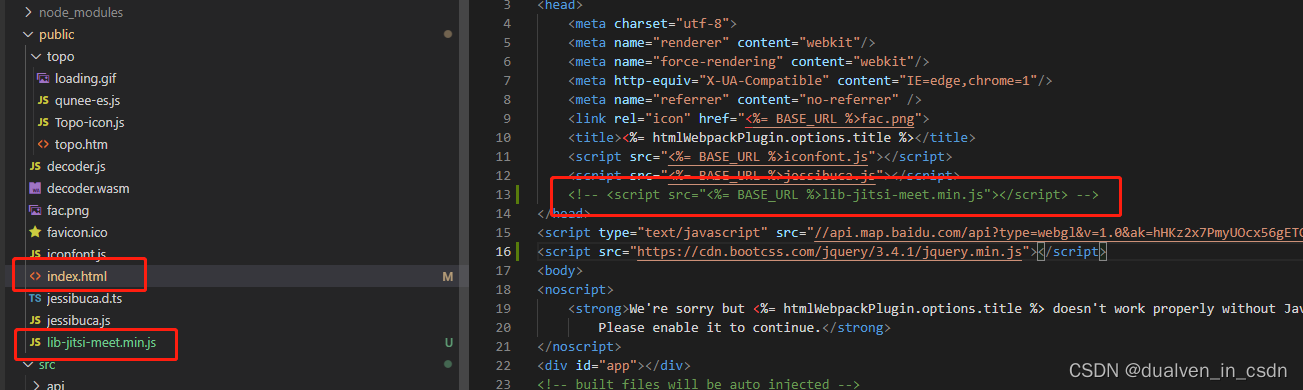Open lib-jitsi-meet.min.js file

(101, 343)
